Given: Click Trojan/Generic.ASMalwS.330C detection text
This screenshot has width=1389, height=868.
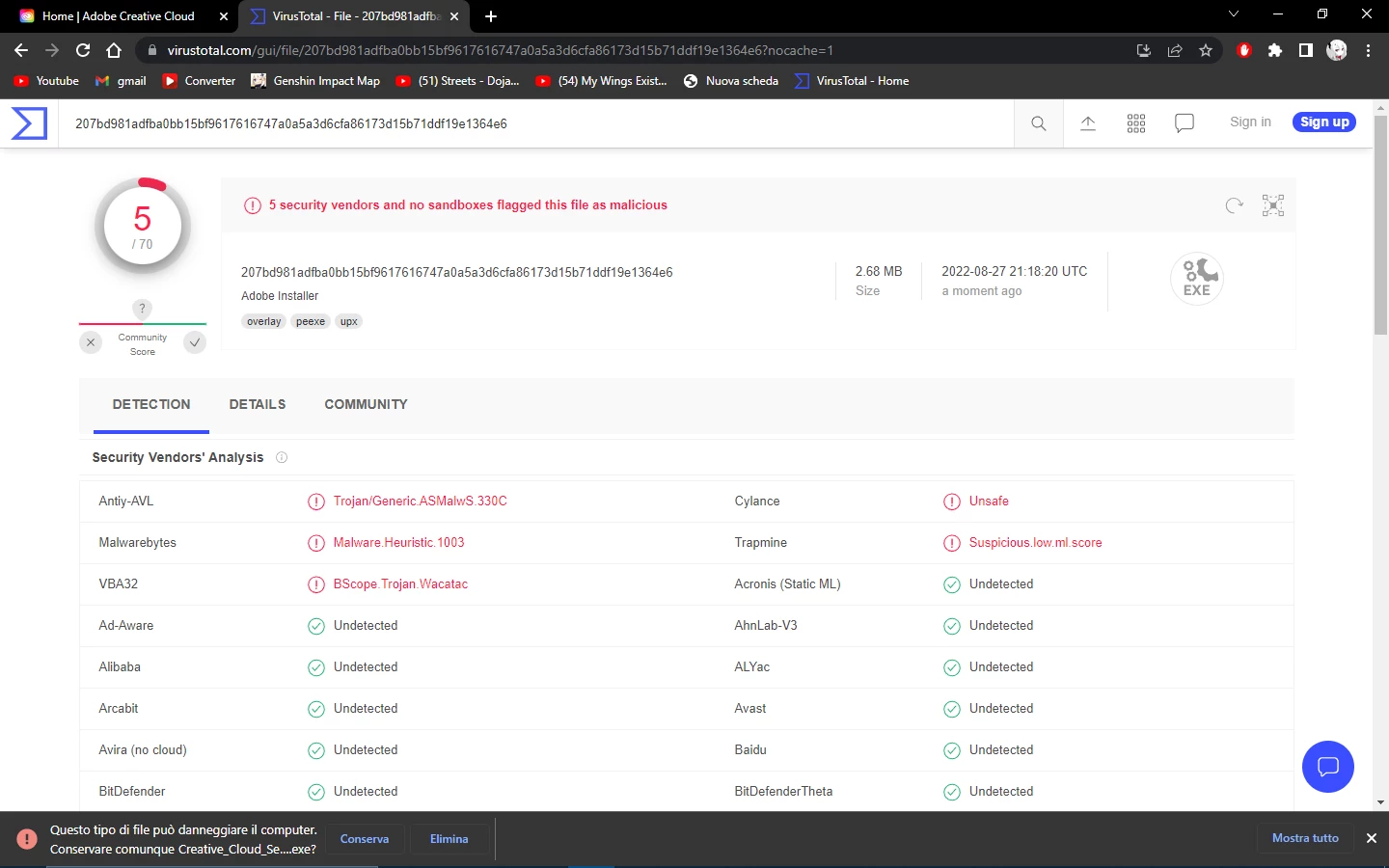Looking at the screenshot, I should [420, 502].
